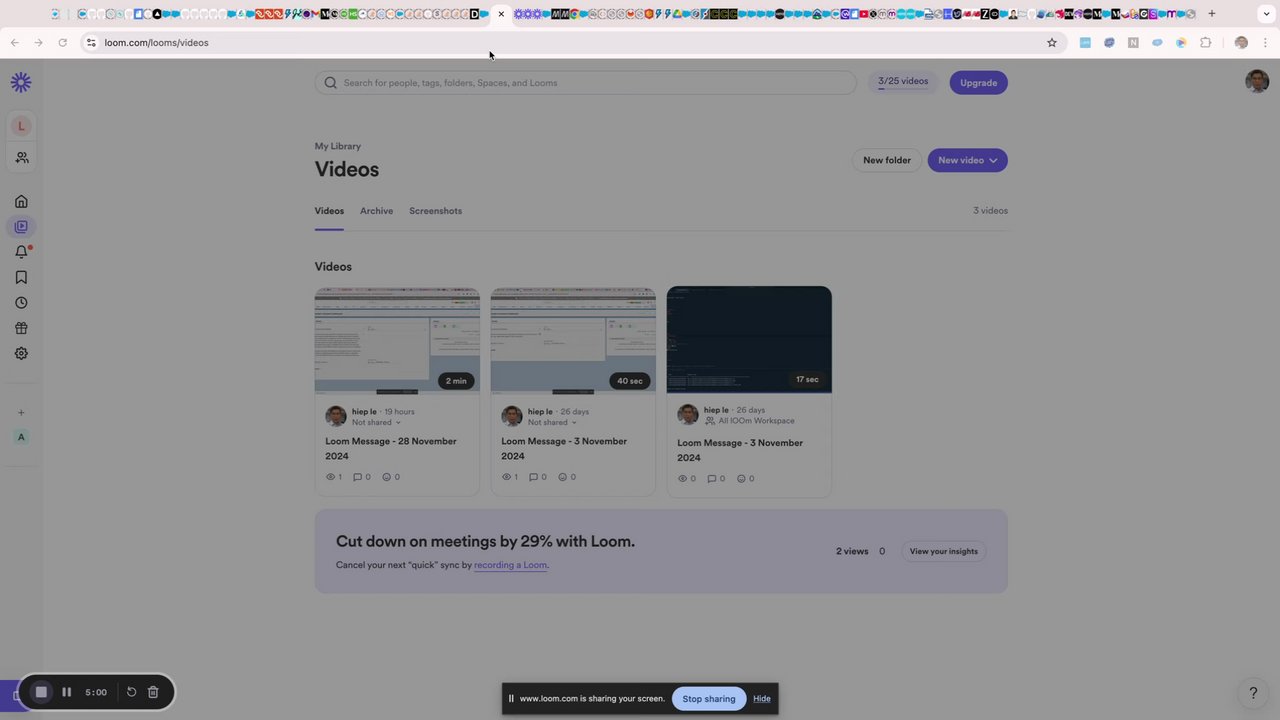Expand Not shared dropdown on 19 hours video
Screen dimensions: 1280x720
pyautogui.click(x=376, y=422)
